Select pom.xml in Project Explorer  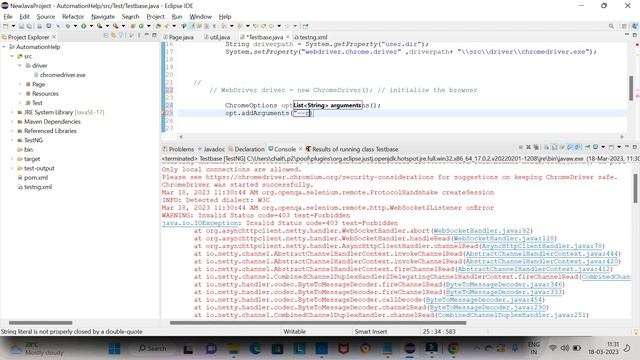pos(36,178)
